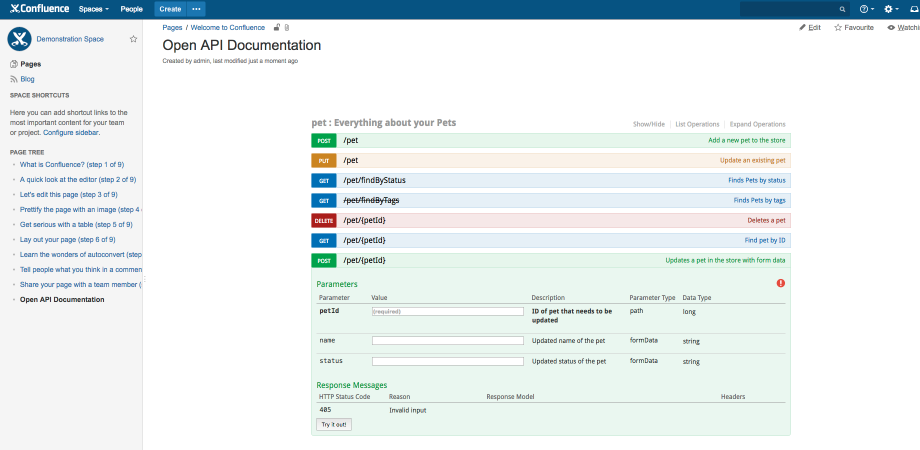Open the People menu item
Image resolution: width=920 pixels, height=450 pixels.
point(131,9)
